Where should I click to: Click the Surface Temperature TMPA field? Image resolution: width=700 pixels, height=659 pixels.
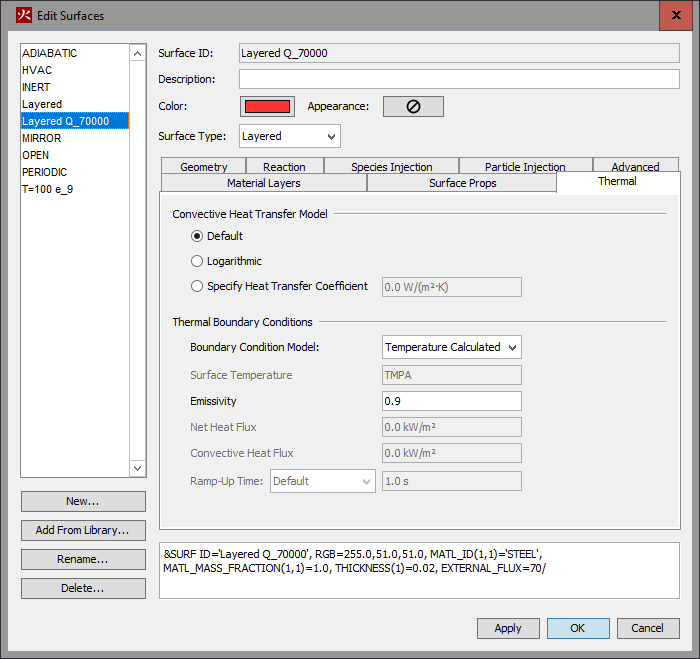[451, 375]
